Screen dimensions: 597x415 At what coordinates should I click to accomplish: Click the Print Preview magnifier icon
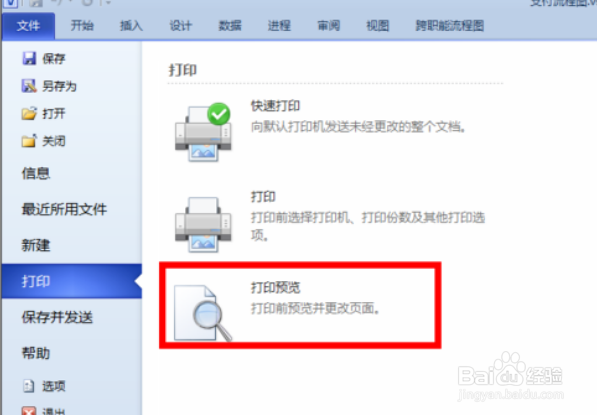203,313
